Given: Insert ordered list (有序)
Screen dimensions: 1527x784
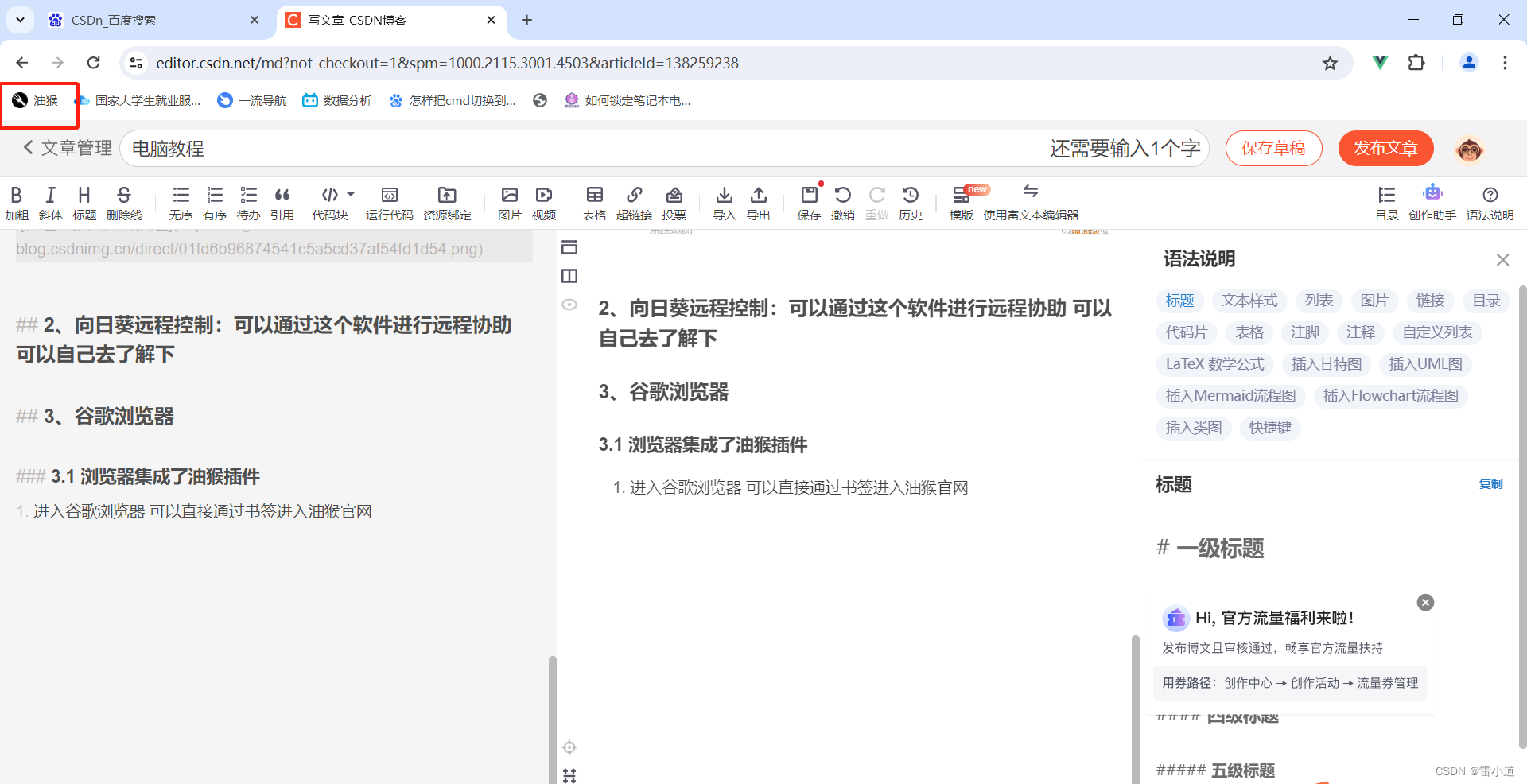Looking at the screenshot, I should [x=215, y=204].
